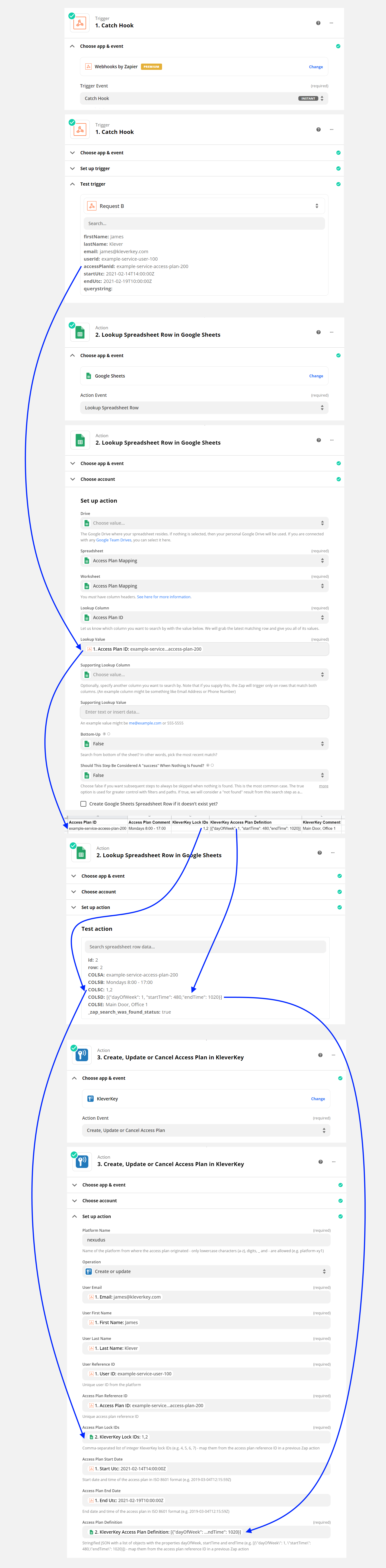Select the first radio button beside Bottom-Up
The image size is (386, 1568).
pyautogui.click(x=105, y=734)
